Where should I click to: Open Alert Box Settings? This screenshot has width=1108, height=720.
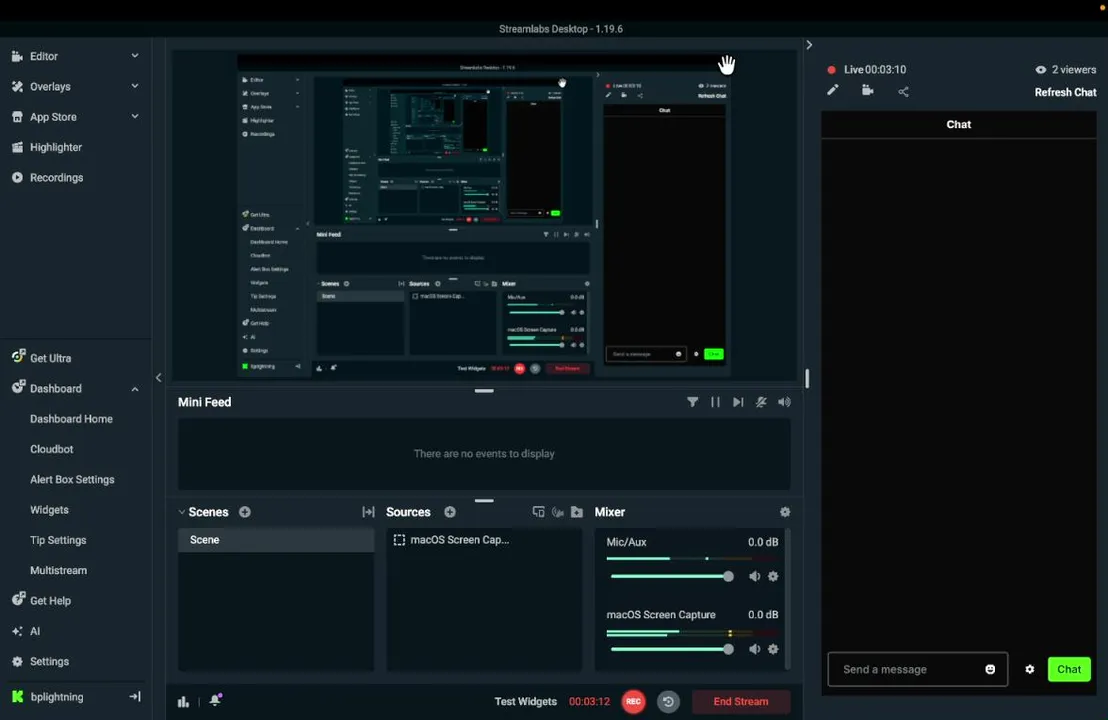point(72,480)
